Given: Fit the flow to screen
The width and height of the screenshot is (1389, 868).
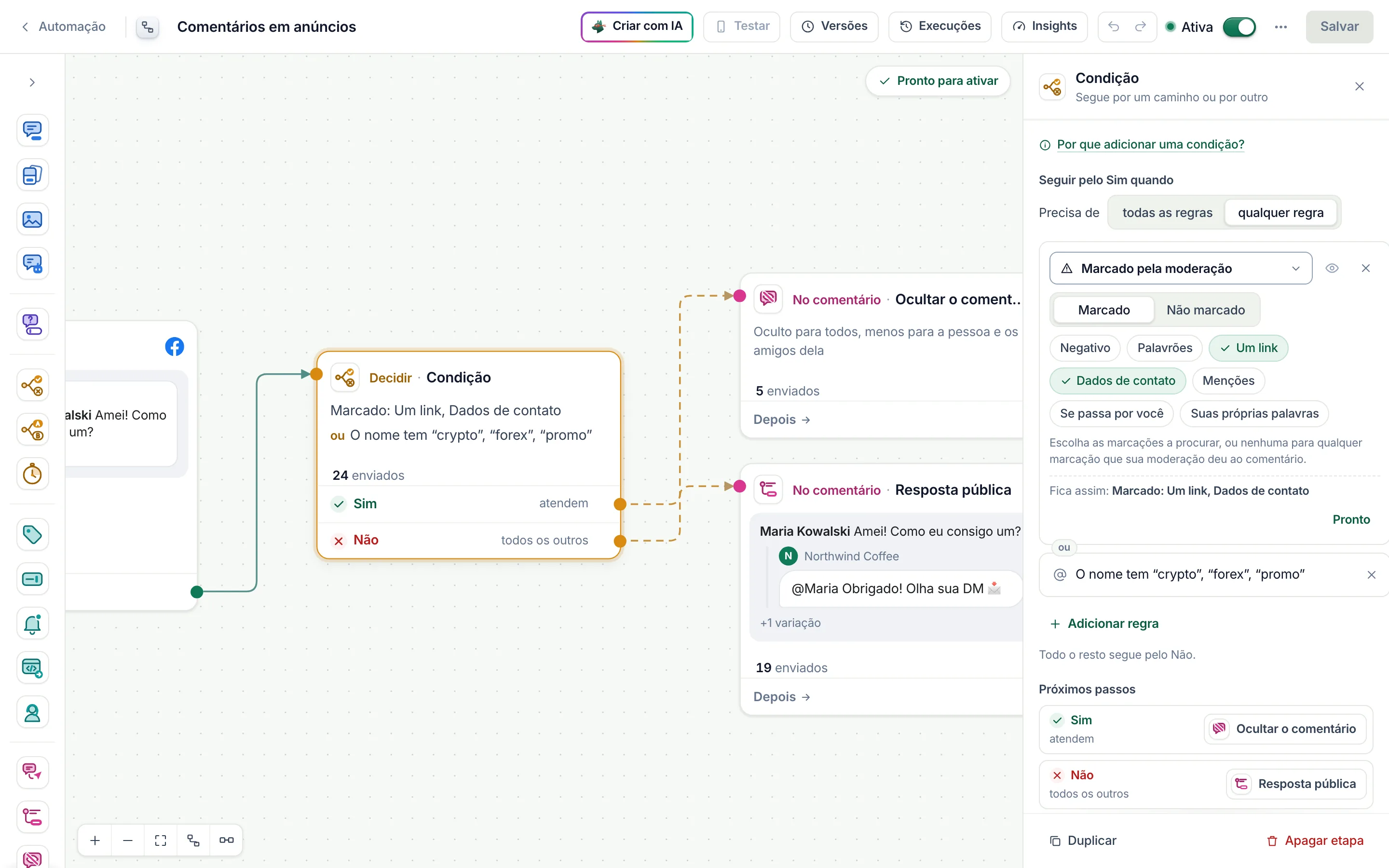Looking at the screenshot, I should pos(161,841).
